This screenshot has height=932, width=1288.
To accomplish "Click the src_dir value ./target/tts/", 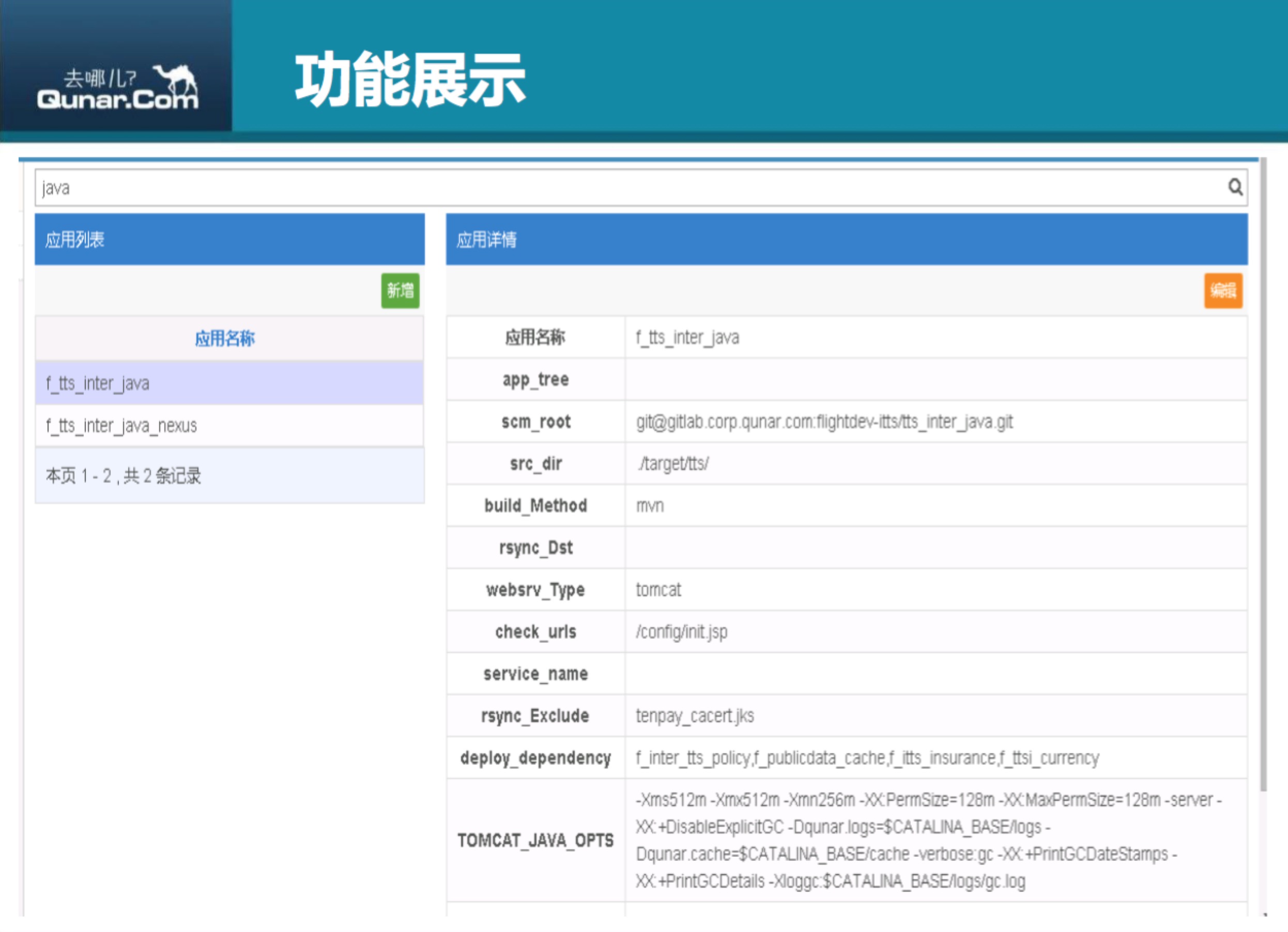I will [673, 463].
